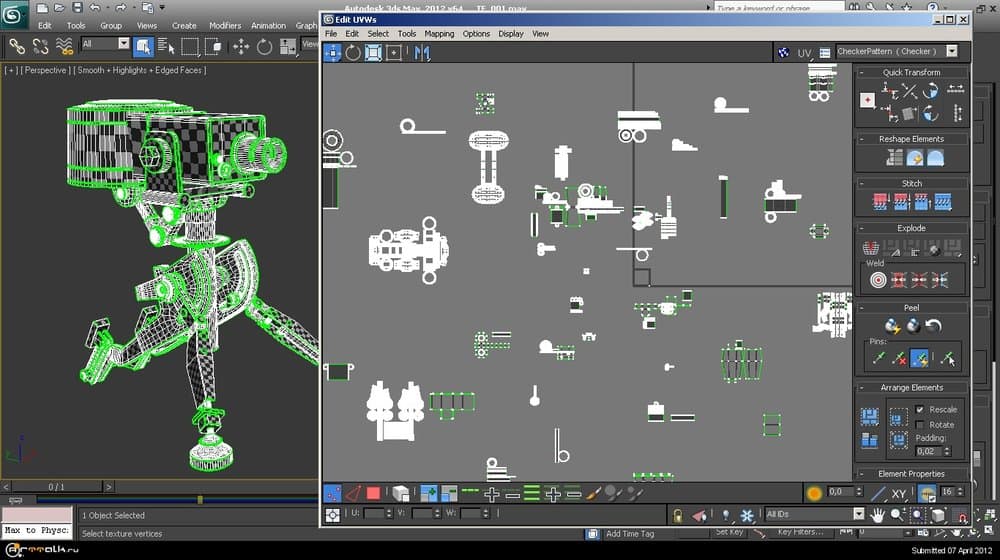1000x560 pixels.
Task: Select Vertex sub-object mode icon
Action: click(x=333, y=493)
